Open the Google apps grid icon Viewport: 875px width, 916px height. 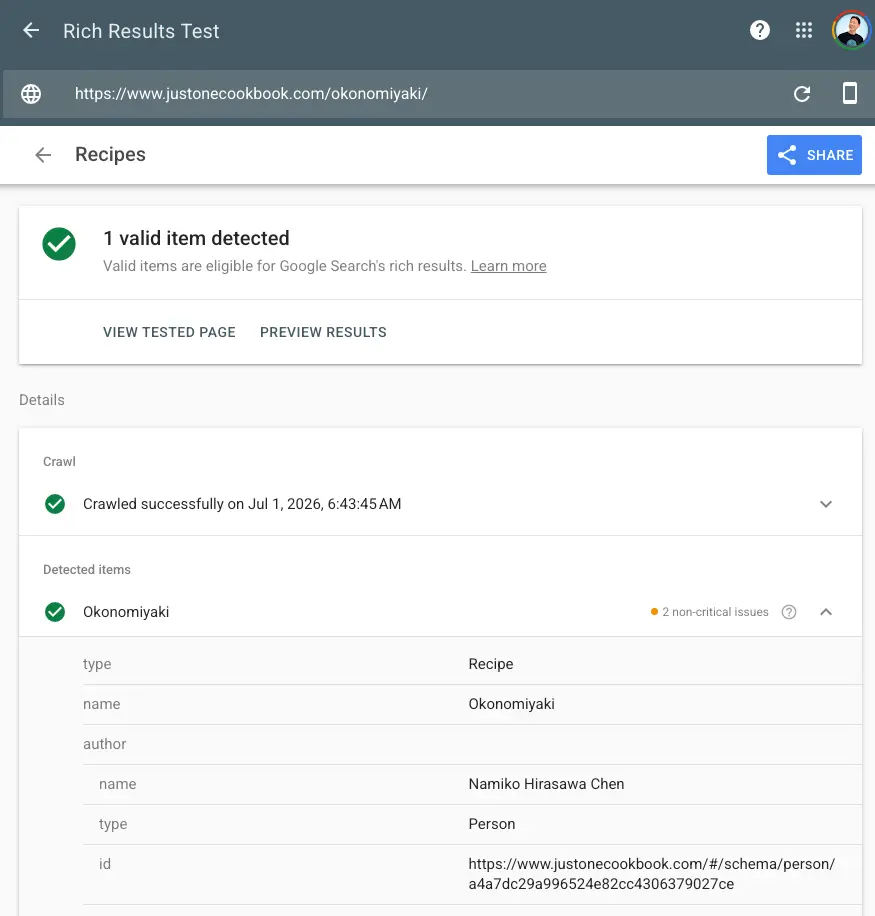click(x=804, y=30)
